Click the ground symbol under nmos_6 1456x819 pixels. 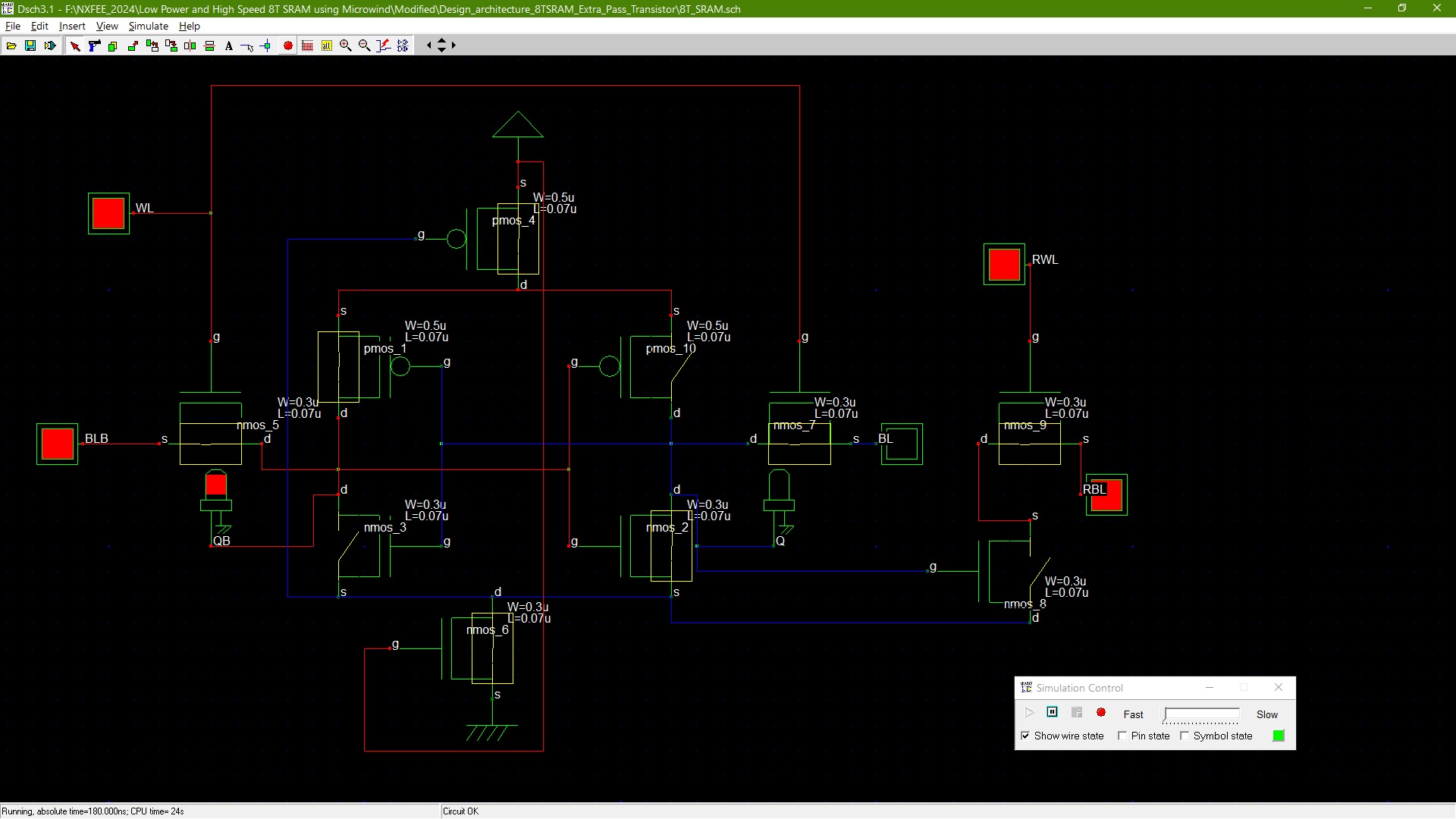pyautogui.click(x=492, y=733)
